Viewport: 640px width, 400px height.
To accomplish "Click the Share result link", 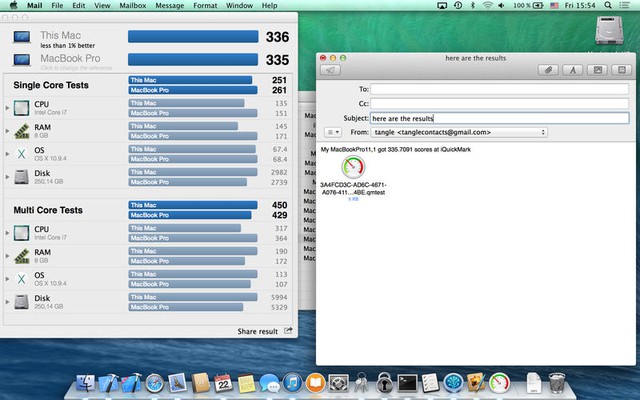I will pos(258,331).
